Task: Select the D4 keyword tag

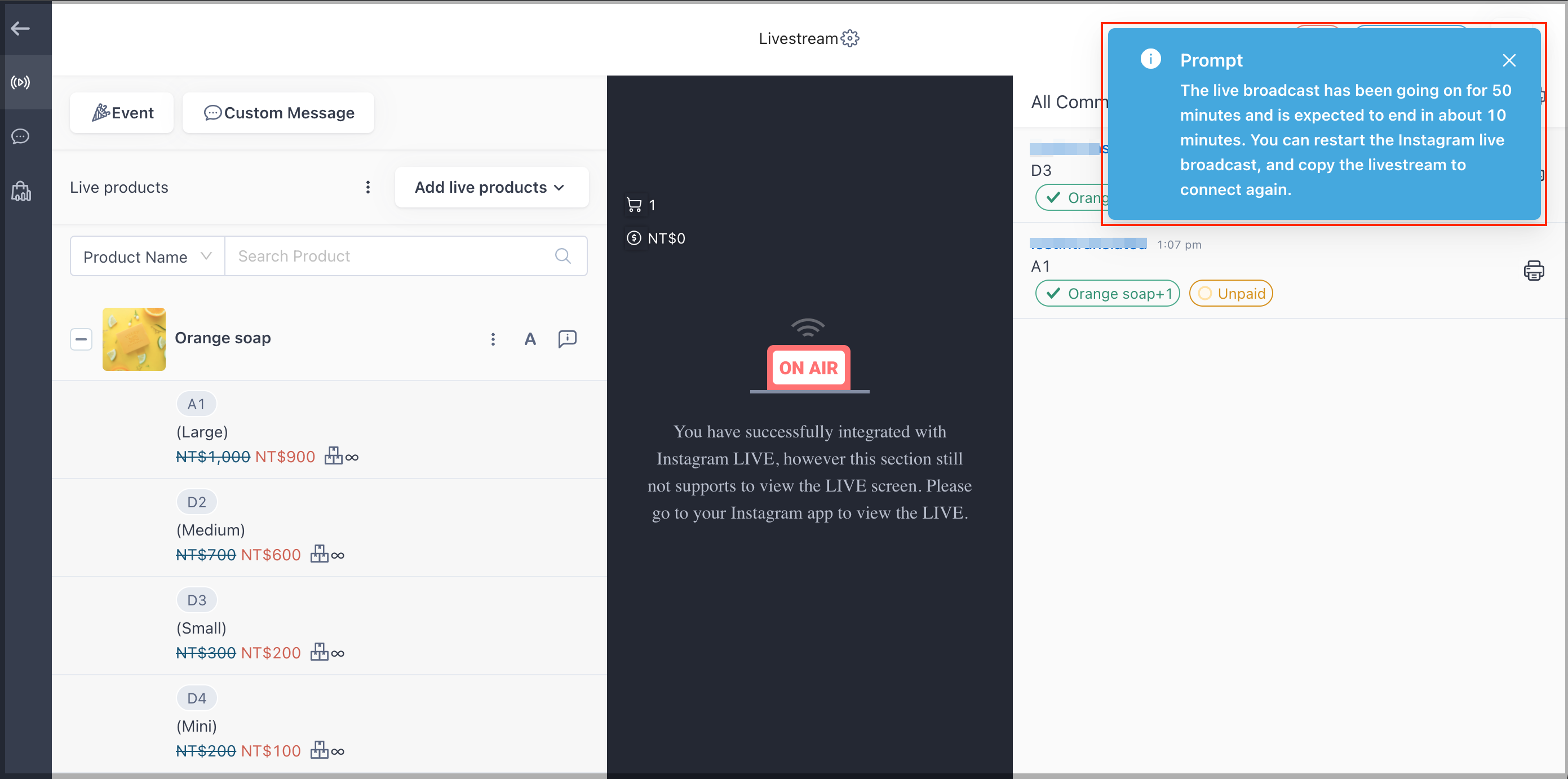Action: (196, 698)
